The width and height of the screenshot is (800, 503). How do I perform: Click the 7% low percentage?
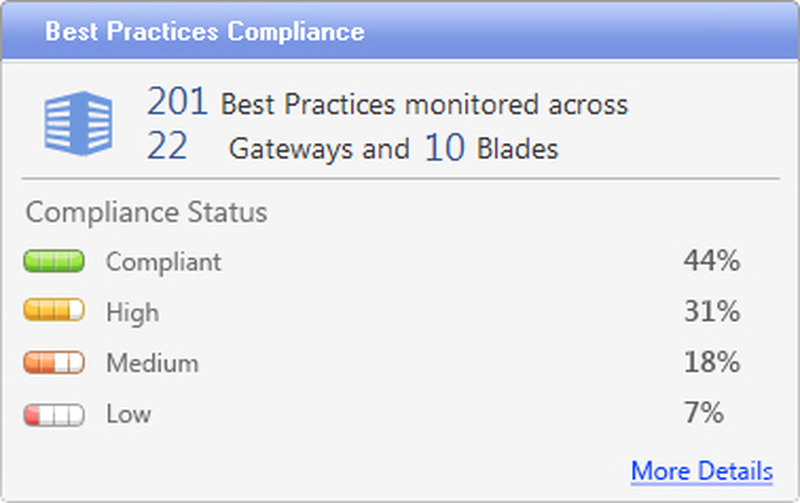click(x=703, y=413)
